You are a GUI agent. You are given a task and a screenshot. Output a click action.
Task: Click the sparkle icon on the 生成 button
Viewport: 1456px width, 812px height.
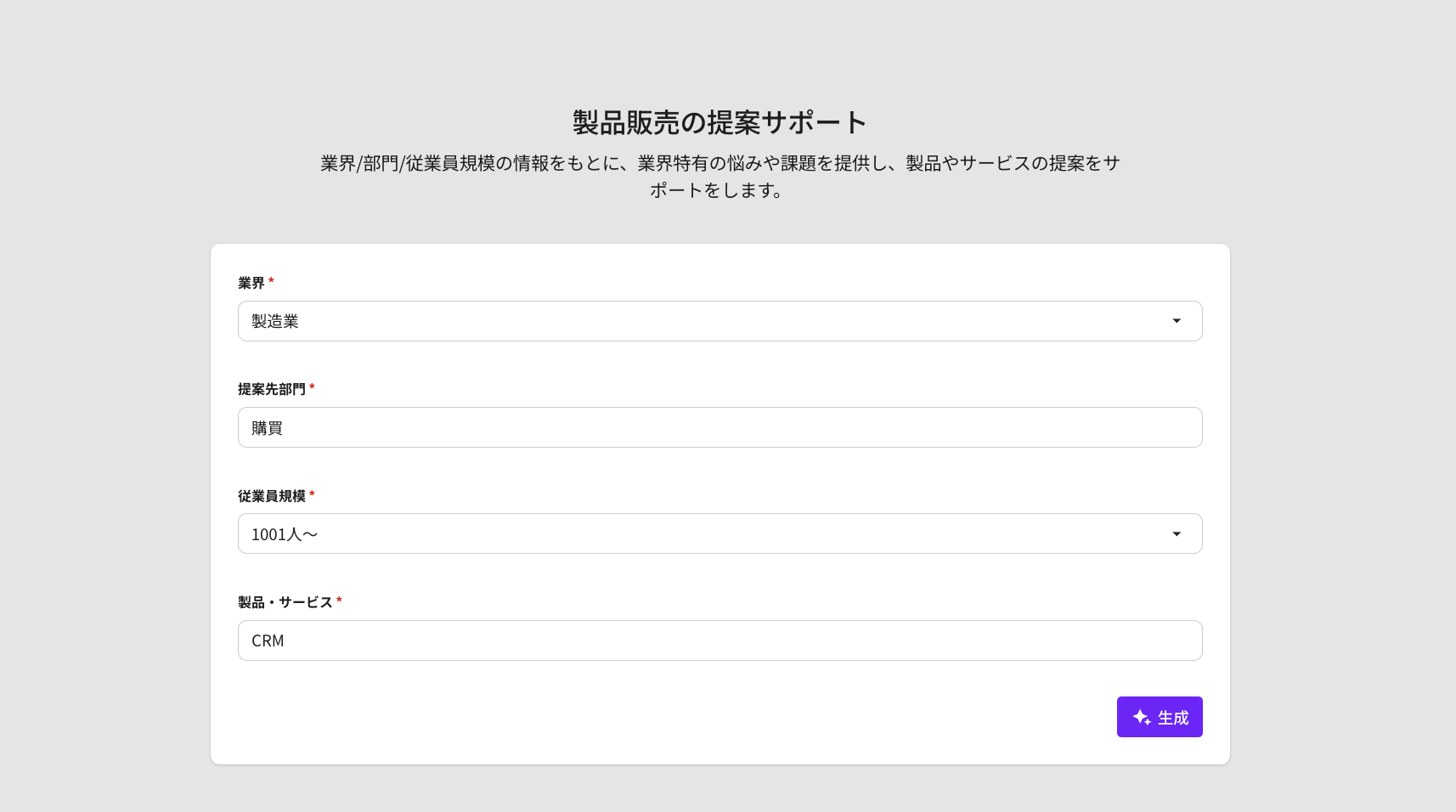[1141, 718]
